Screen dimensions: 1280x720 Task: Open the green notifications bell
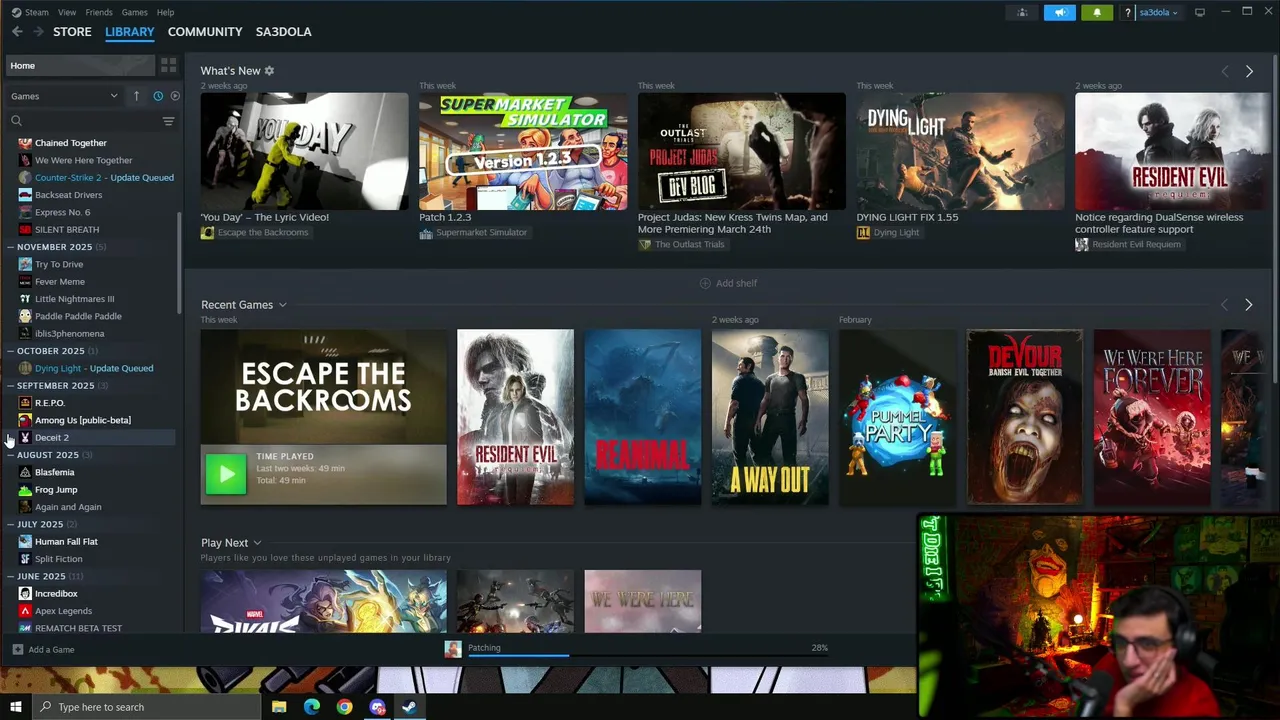tap(1097, 12)
